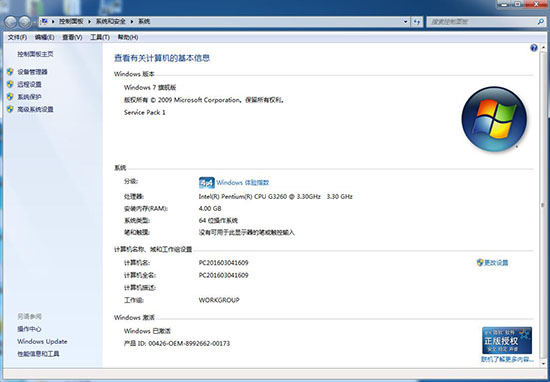Click the 正版授权 genuine software badge
This screenshot has width=550, height=382.
coord(507,340)
